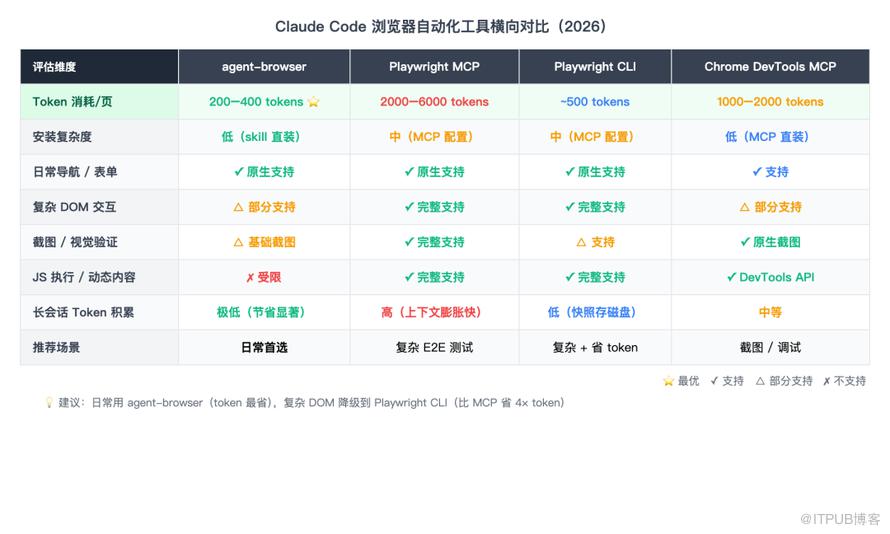Screen dimensions: 890x534
Task: Click the lightbulb icon before 建议
Action: coord(49,402)
